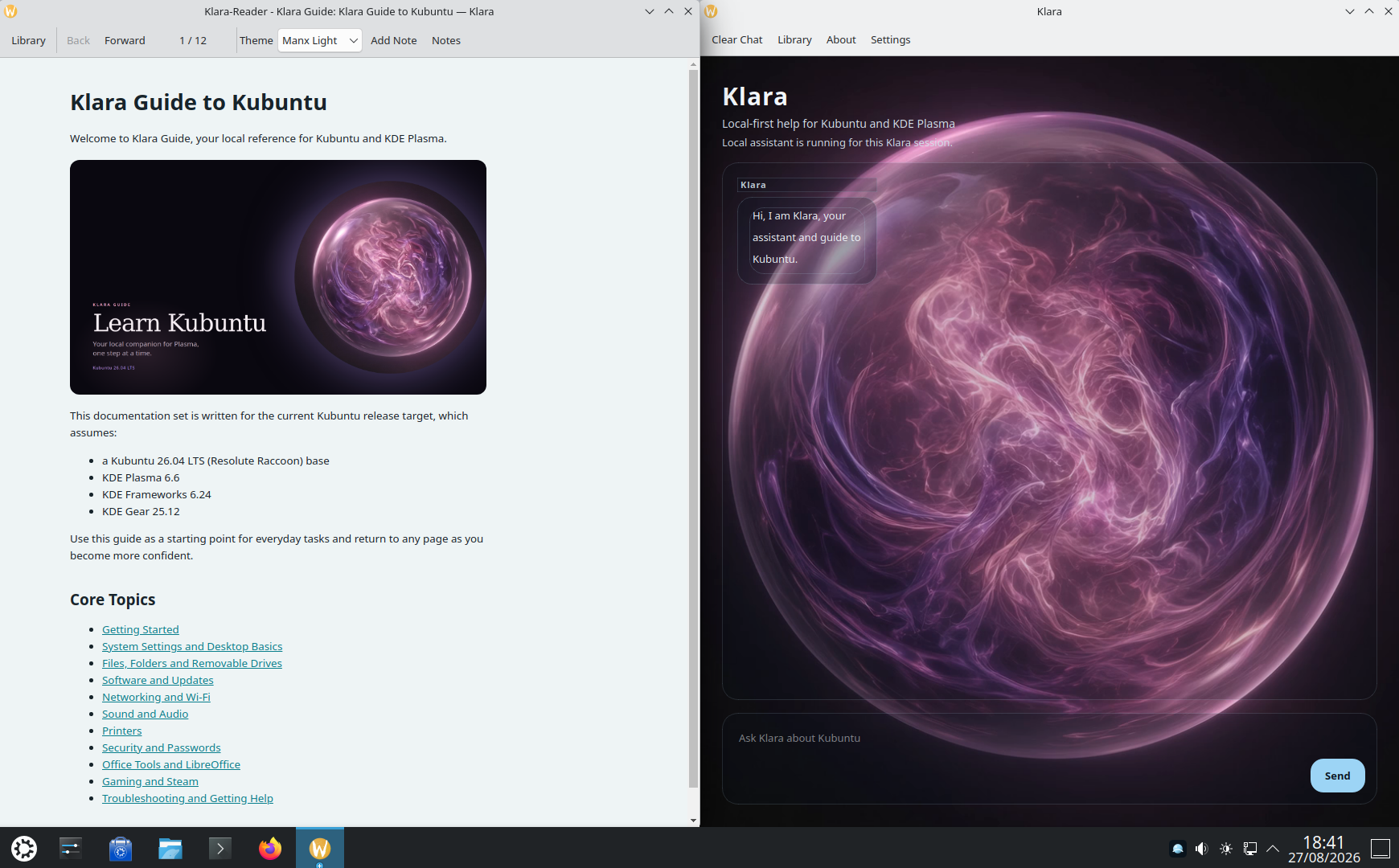Open the network icon in the system tray
The image size is (1399, 868).
pyautogui.click(x=1250, y=849)
